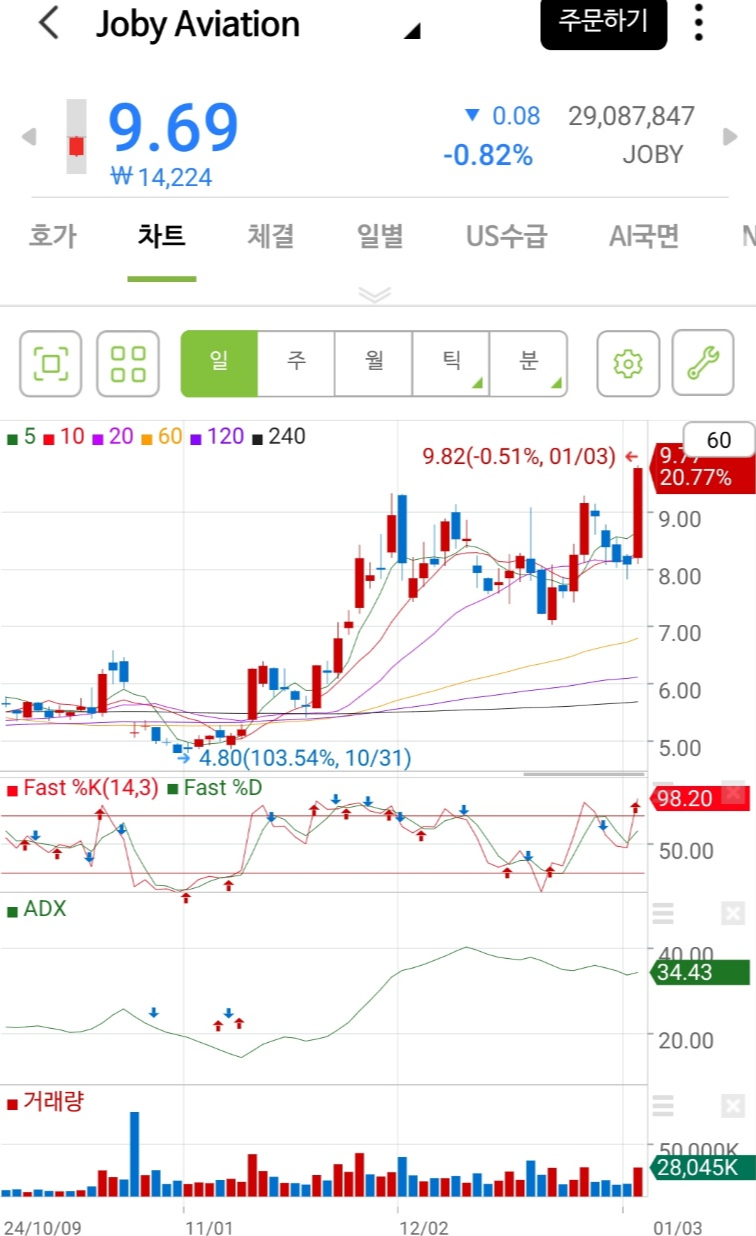Open the AI국면 tab
The width and height of the screenshot is (756, 1236).
pos(644,237)
